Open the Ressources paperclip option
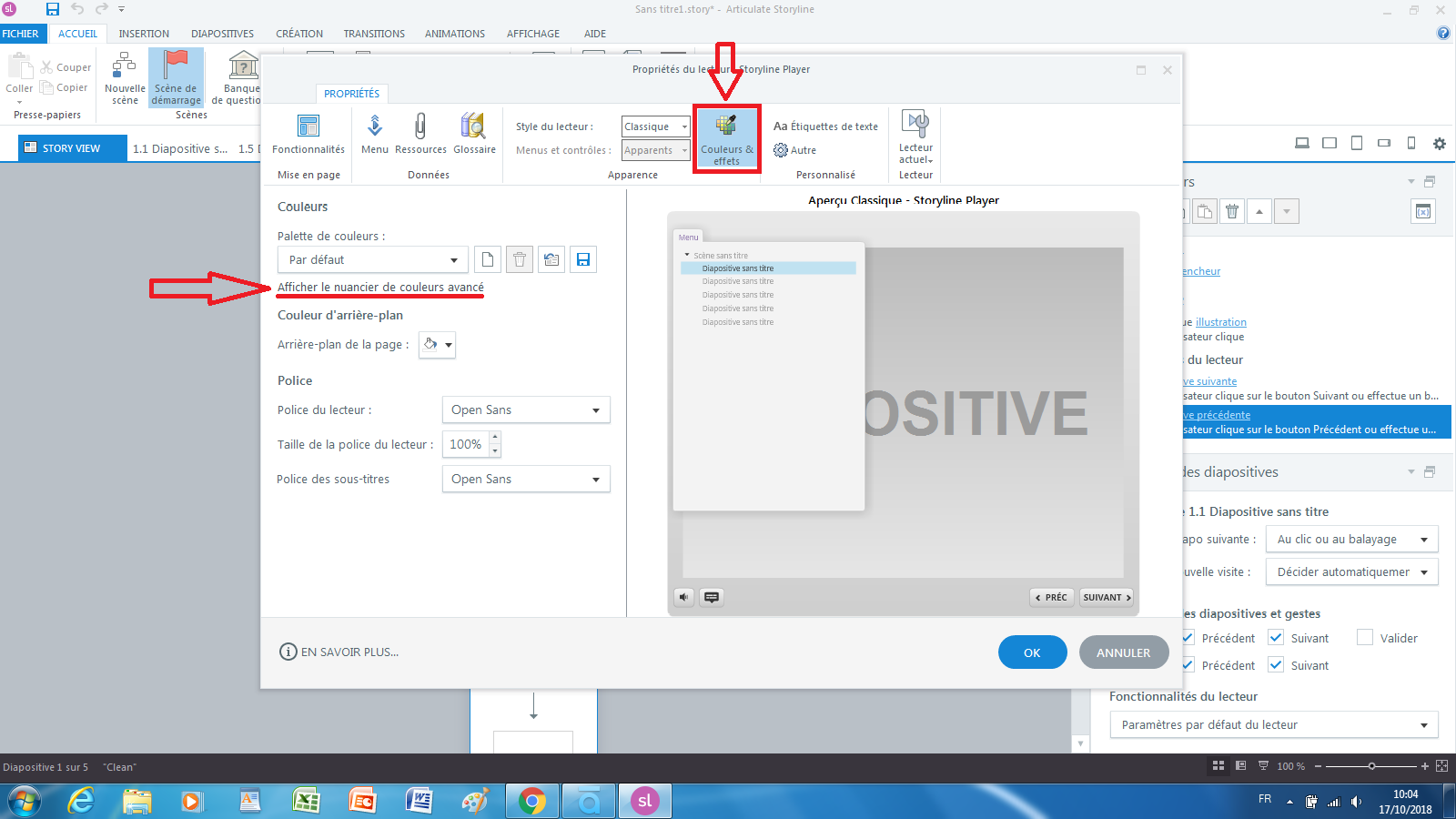This screenshot has height=819, width=1456. 420,134
